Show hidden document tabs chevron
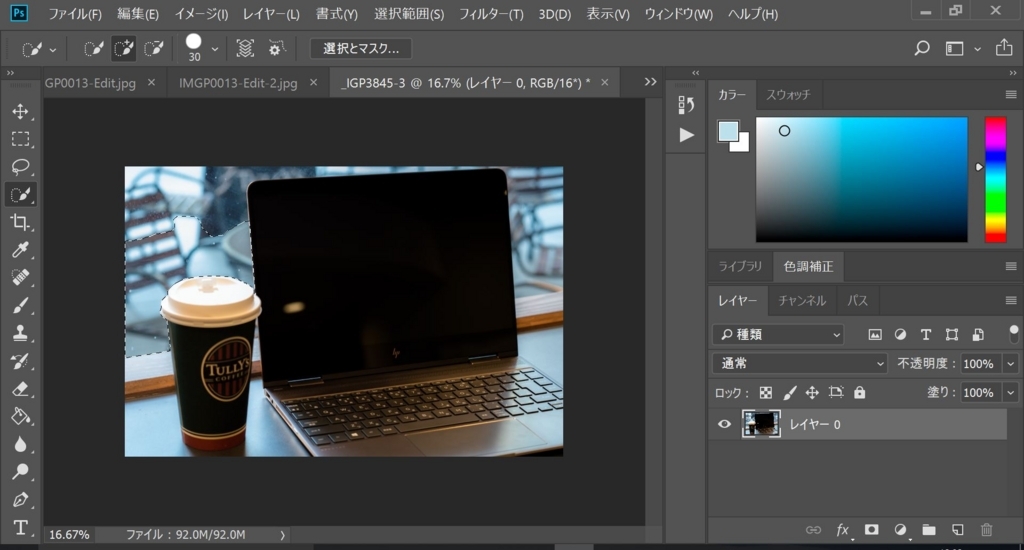Viewport: 1024px width, 550px height. 650,82
